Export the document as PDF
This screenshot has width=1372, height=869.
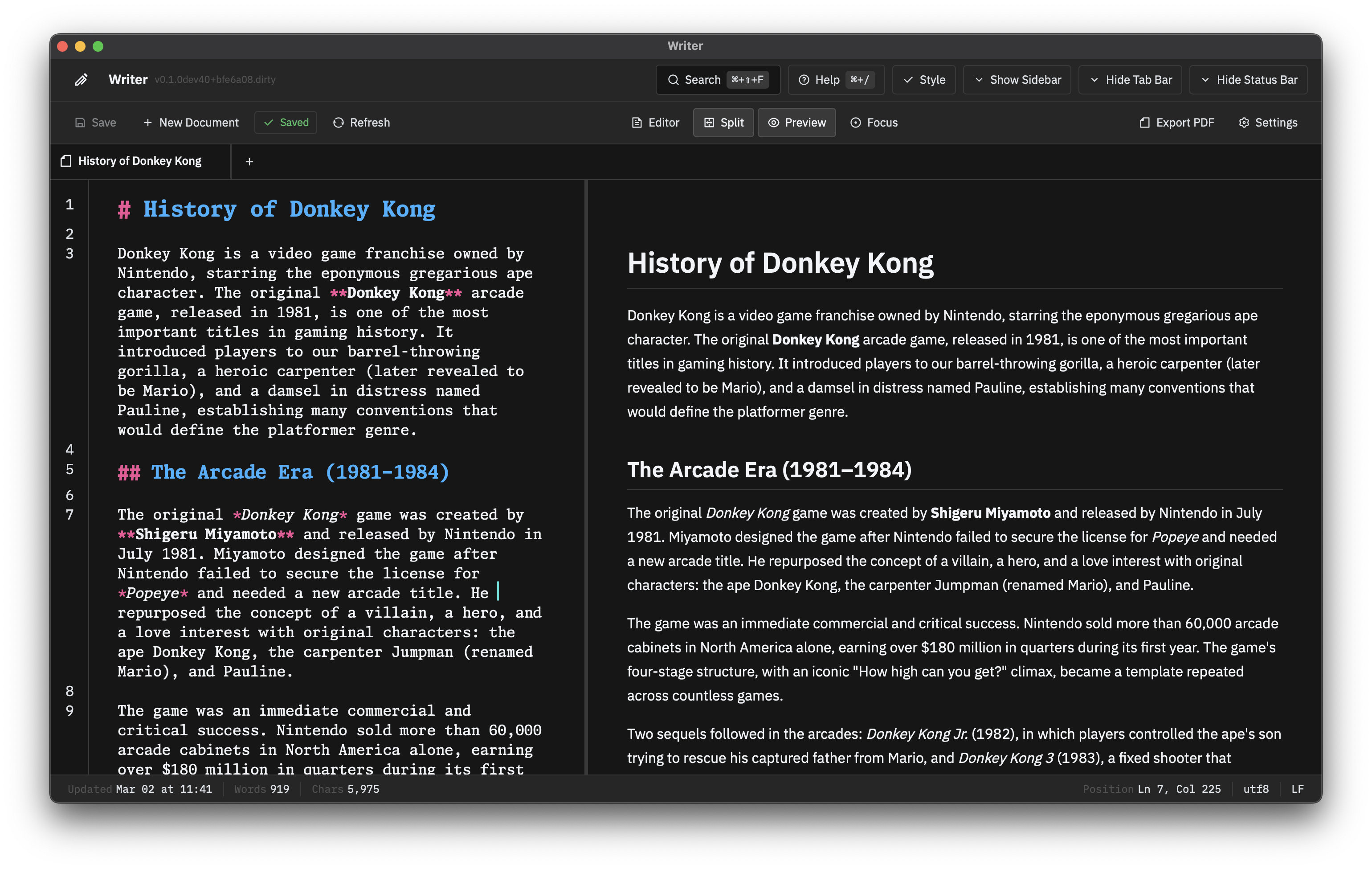[1176, 122]
